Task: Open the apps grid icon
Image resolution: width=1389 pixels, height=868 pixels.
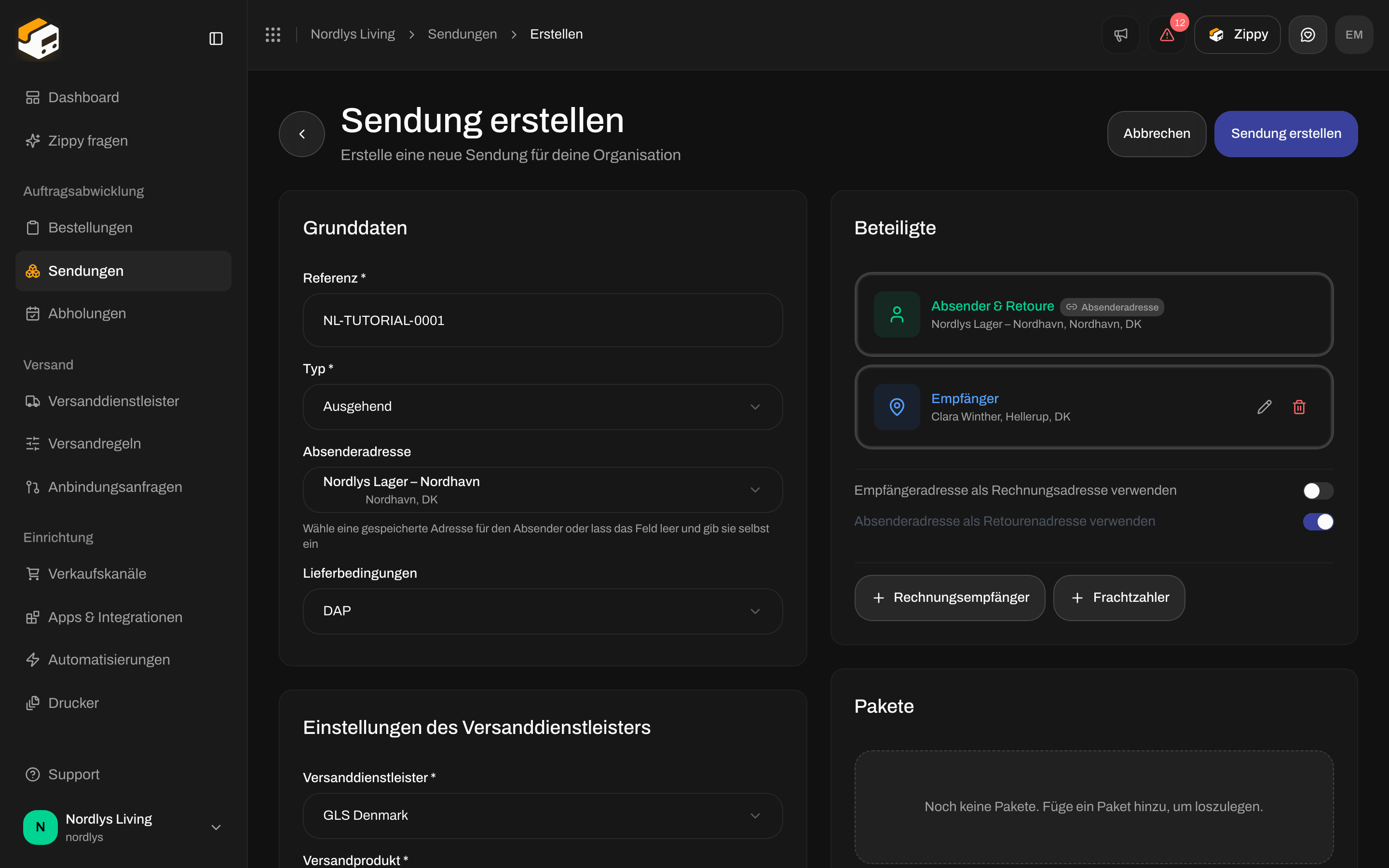Action: click(273, 34)
